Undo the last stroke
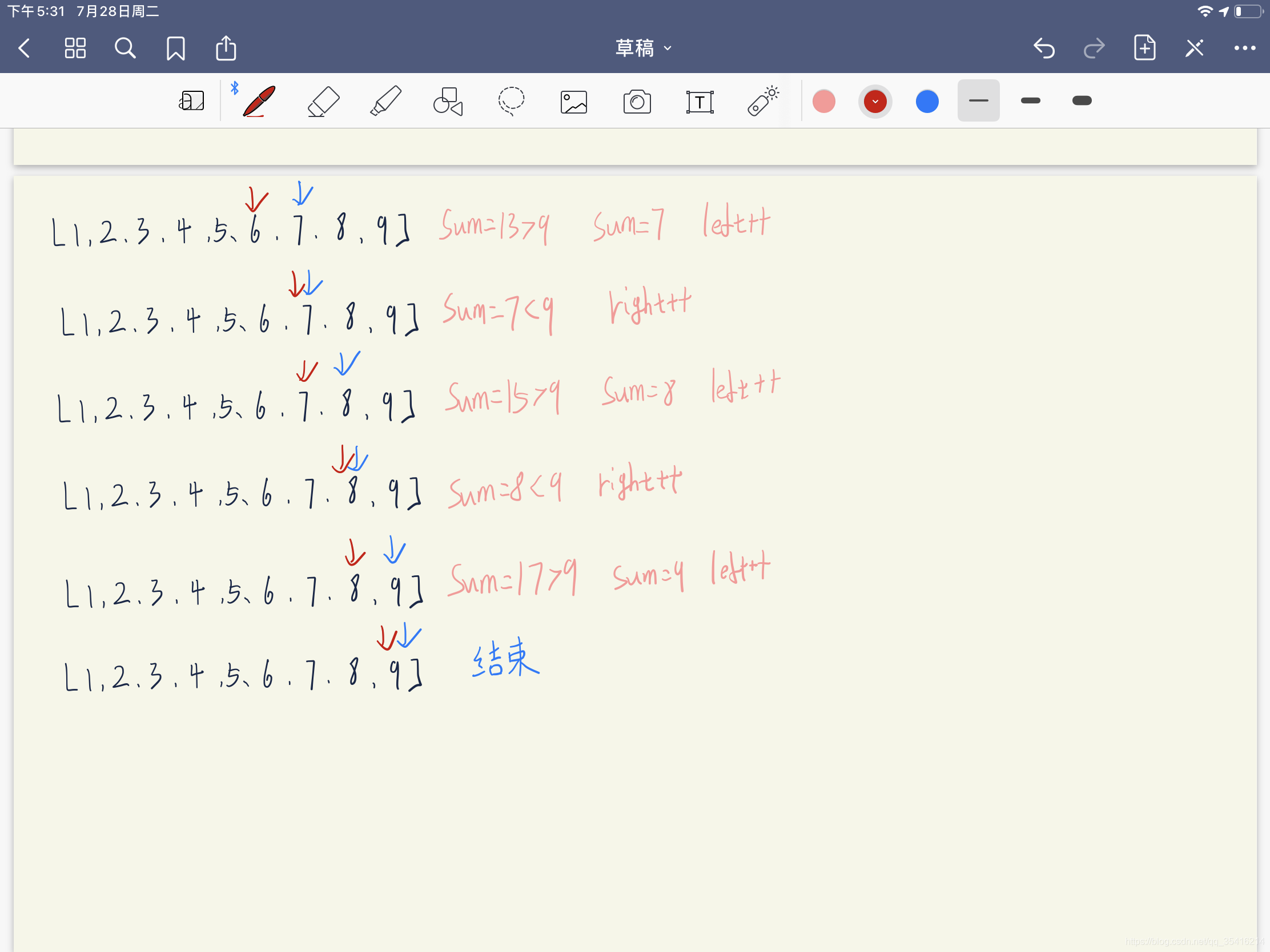The height and width of the screenshot is (952, 1270). (1044, 48)
